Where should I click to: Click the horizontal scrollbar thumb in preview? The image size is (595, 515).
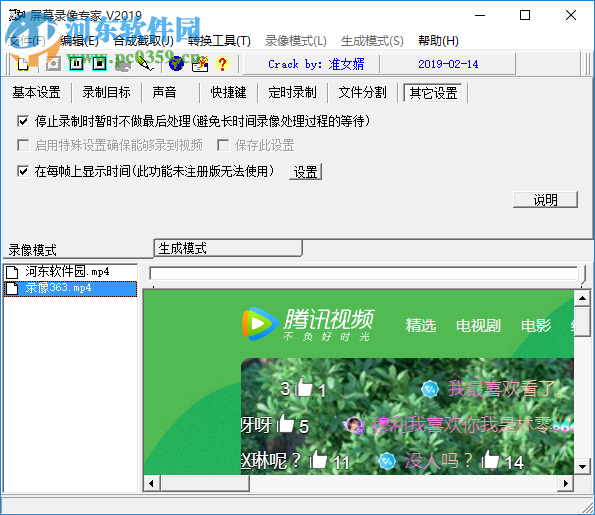(205, 484)
